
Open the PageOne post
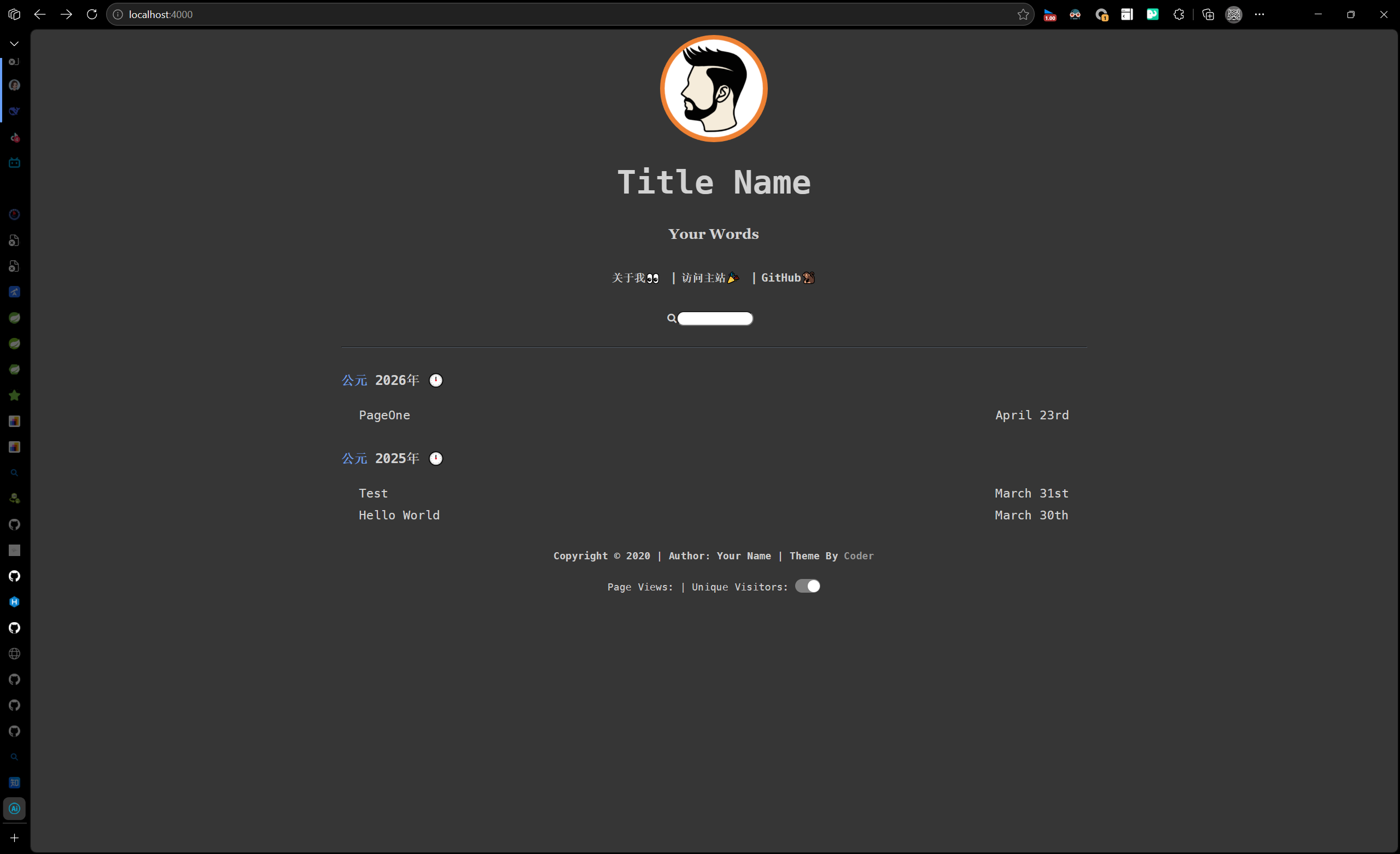tap(384, 416)
